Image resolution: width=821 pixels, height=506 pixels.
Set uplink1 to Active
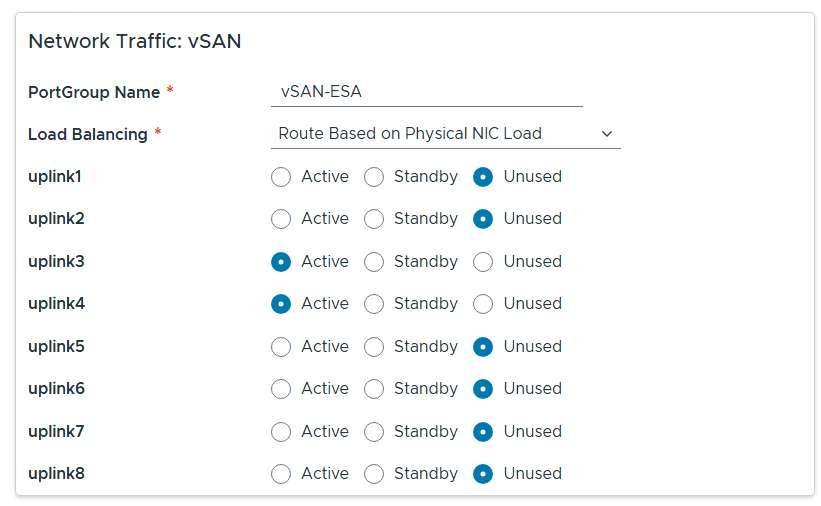point(281,177)
